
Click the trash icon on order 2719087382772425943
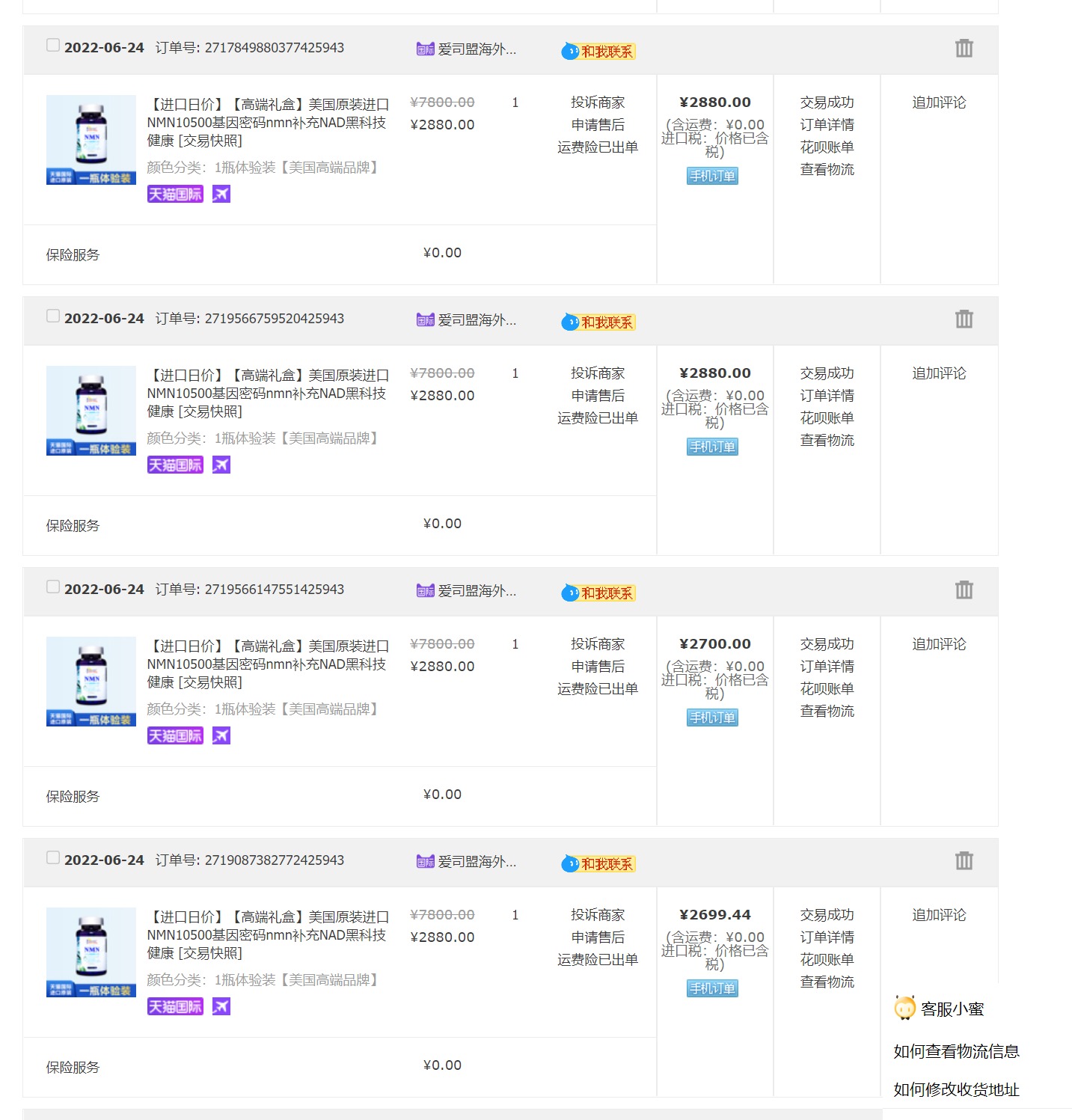[964, 861]
